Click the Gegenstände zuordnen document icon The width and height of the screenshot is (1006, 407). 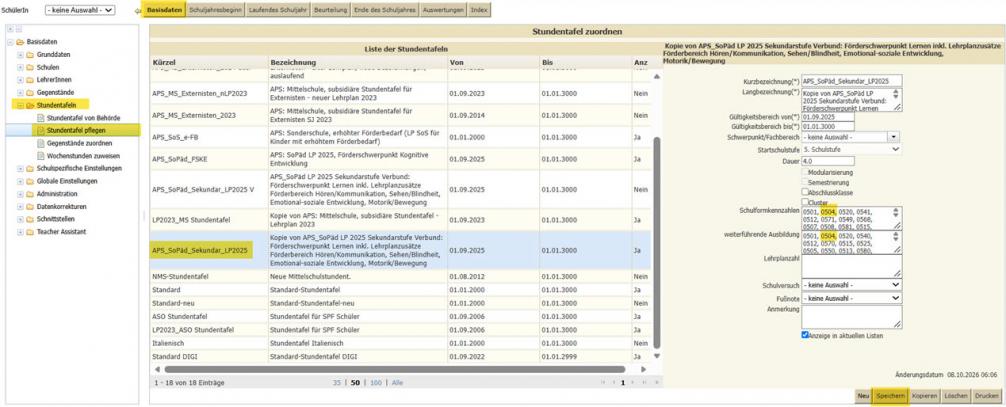(40, 143)
